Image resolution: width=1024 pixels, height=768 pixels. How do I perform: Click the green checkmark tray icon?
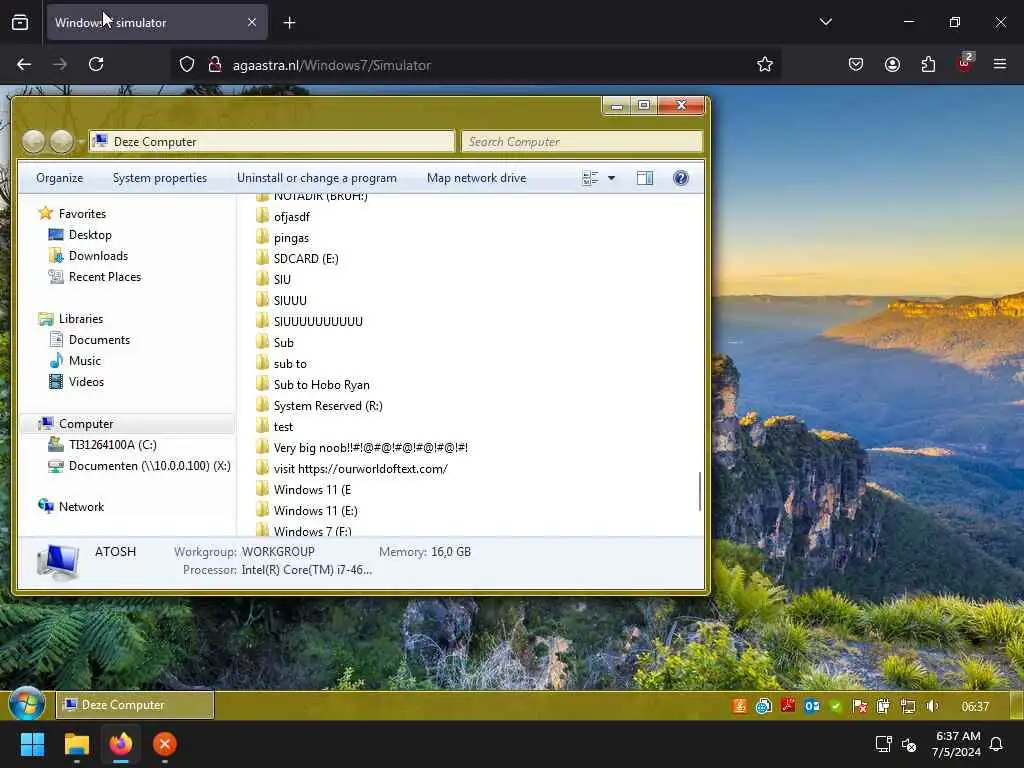(x=836, y=706)
